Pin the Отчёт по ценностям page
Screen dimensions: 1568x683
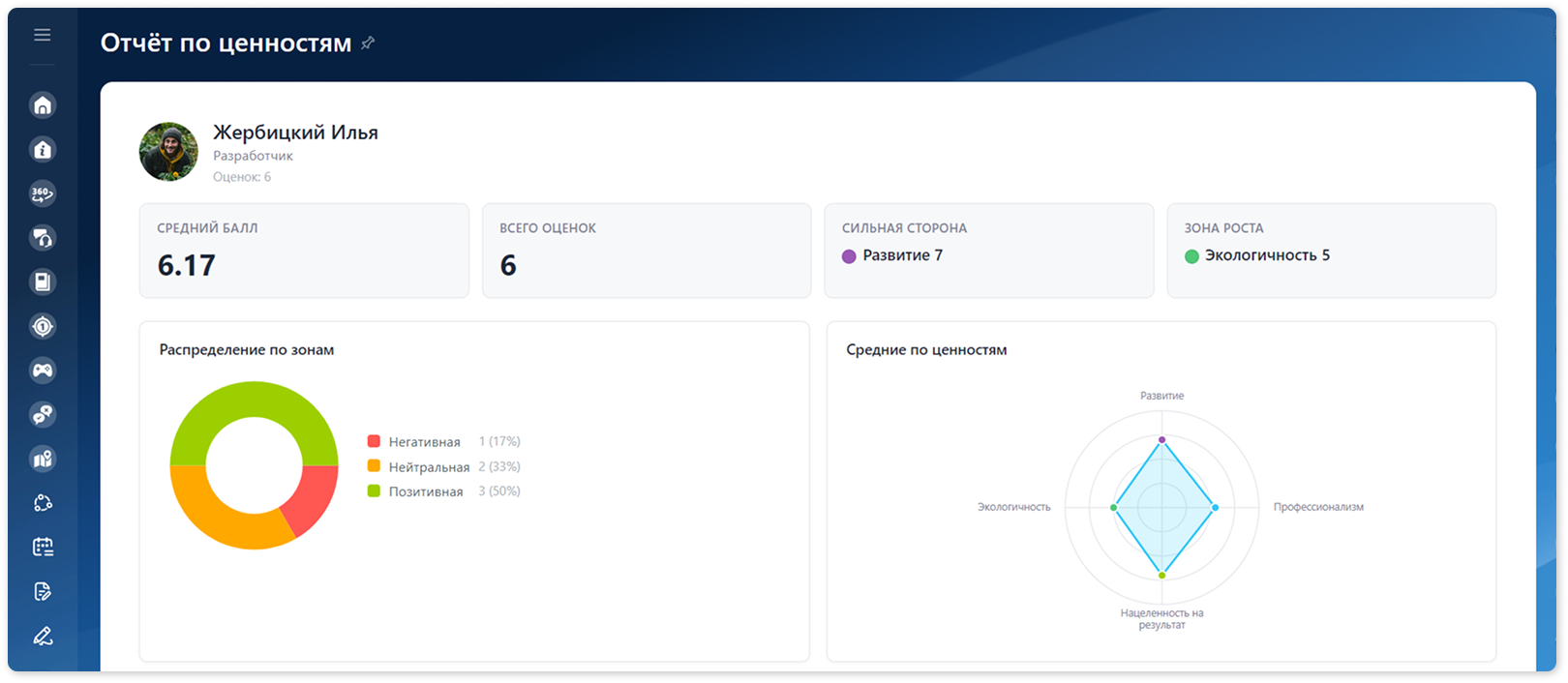tap(368, 44)
